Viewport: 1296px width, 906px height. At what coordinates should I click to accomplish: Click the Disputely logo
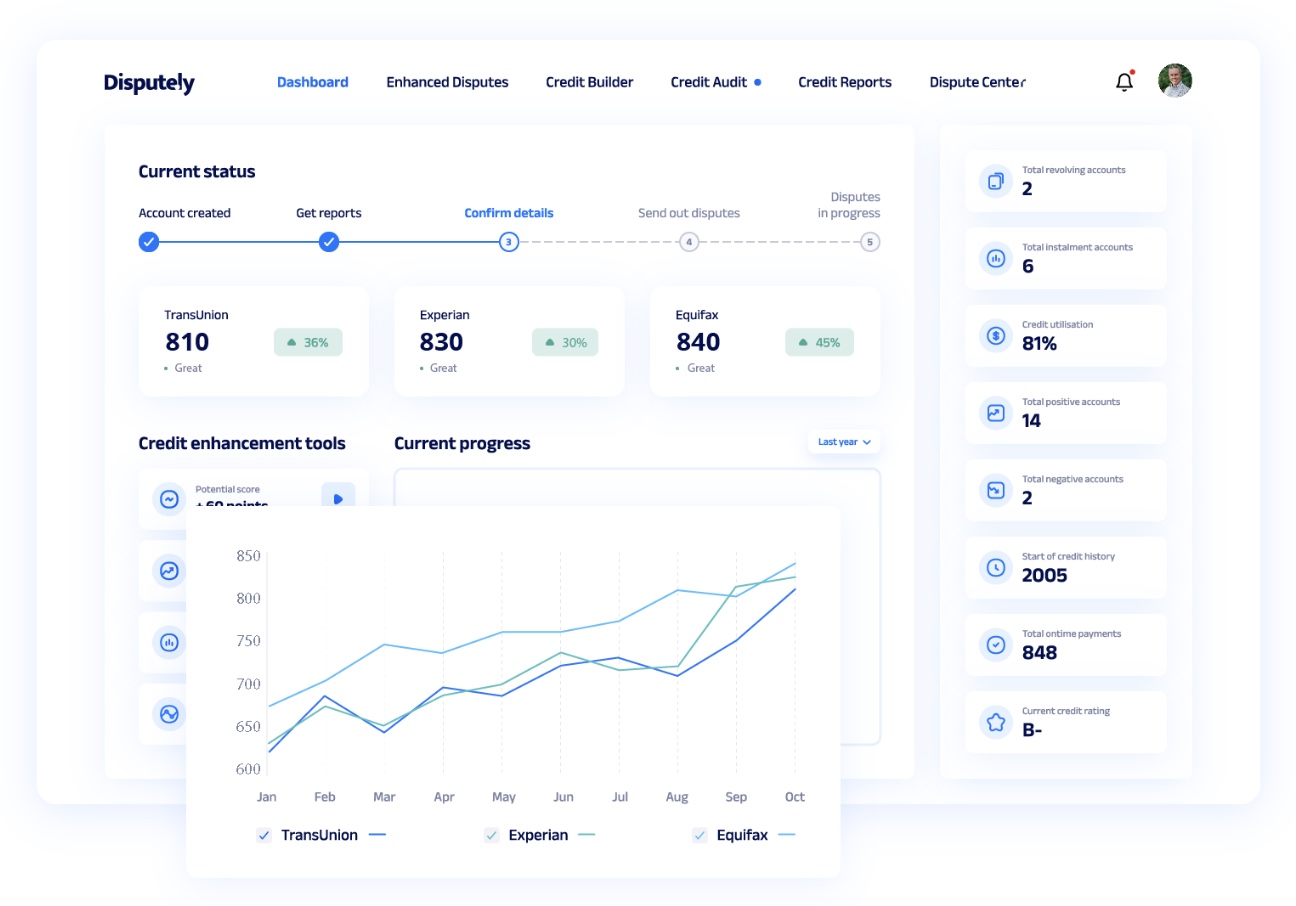click(149, 83)
